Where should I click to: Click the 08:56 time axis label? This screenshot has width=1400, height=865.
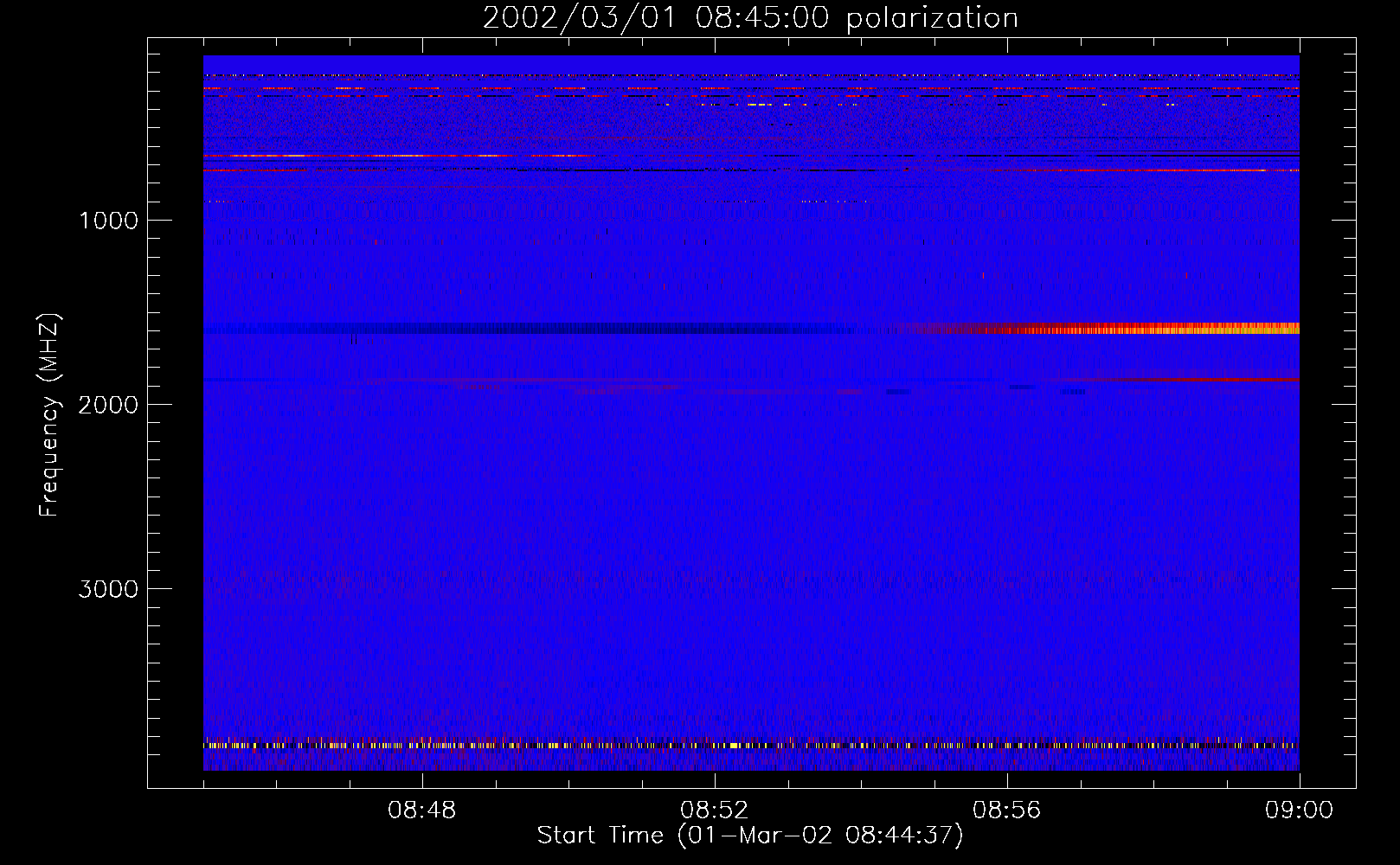point(1006,811)
